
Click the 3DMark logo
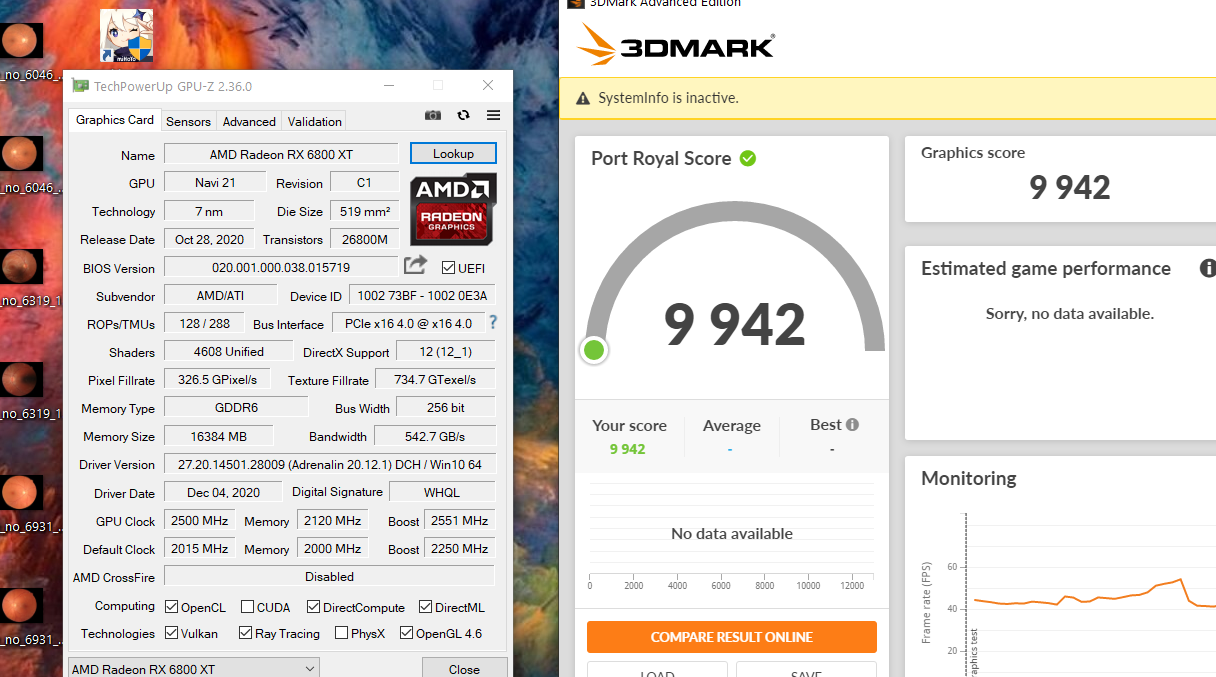coord(676,45)
